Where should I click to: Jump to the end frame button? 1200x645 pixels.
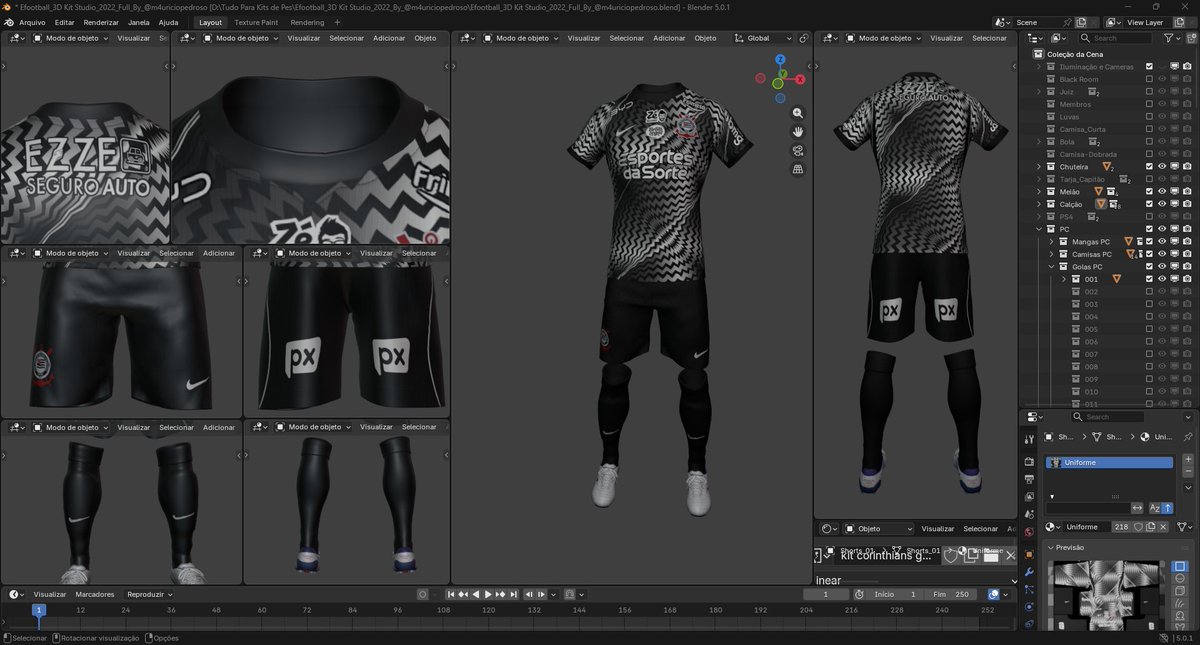click(514, 594)
